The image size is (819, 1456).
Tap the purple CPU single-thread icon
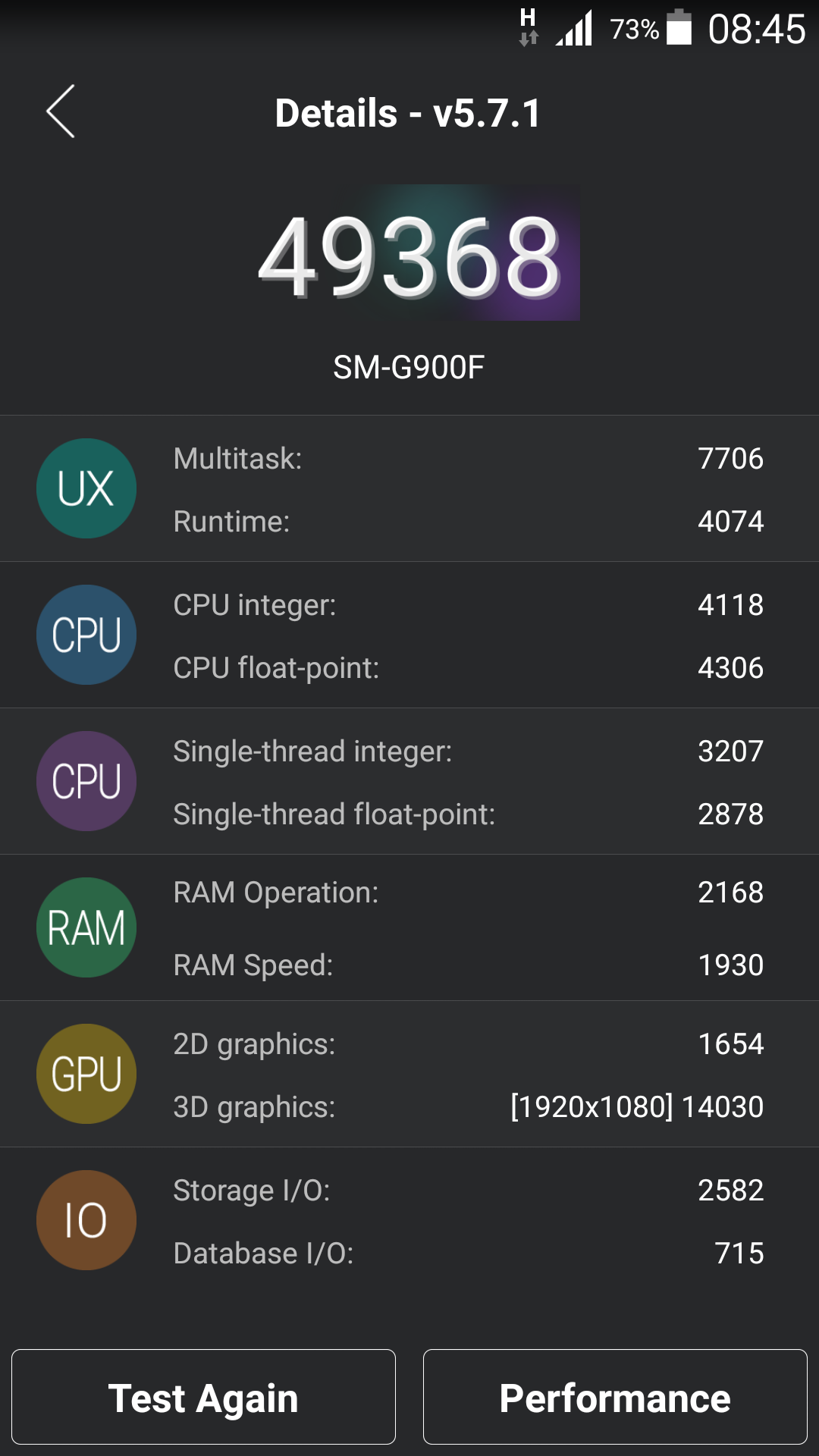[86, 781]
